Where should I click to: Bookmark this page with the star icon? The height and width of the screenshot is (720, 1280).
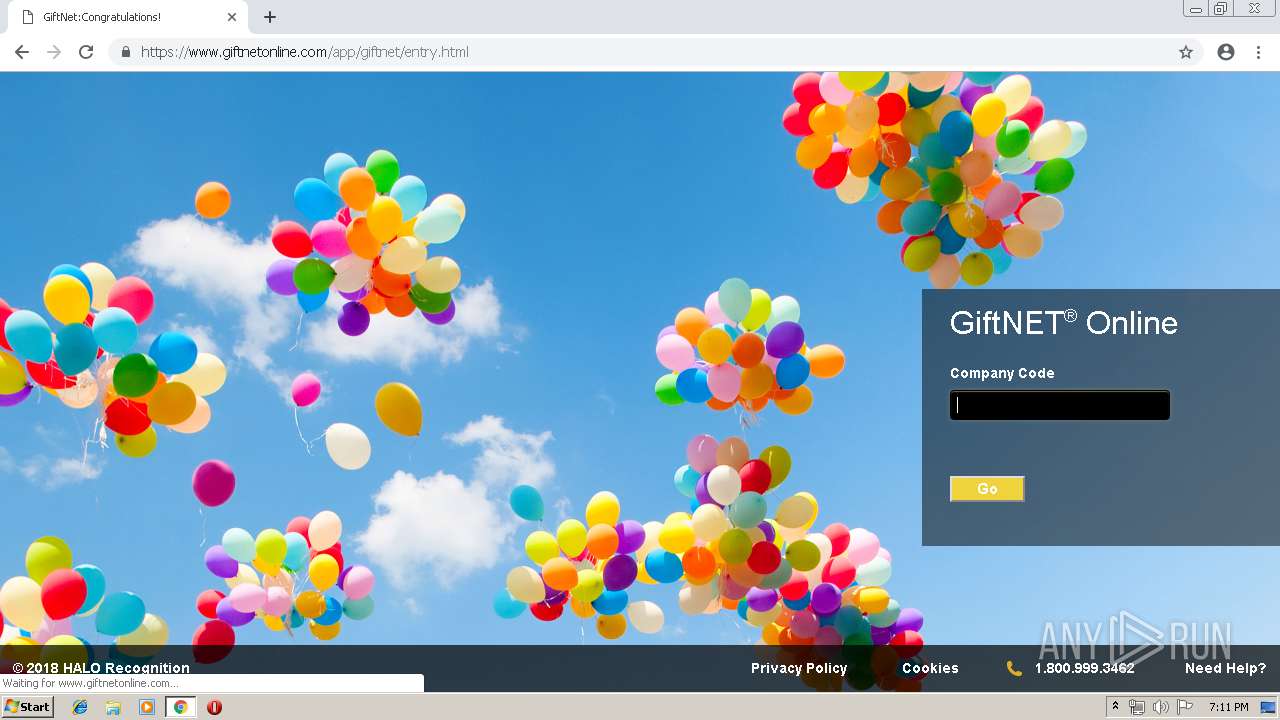1186,52
